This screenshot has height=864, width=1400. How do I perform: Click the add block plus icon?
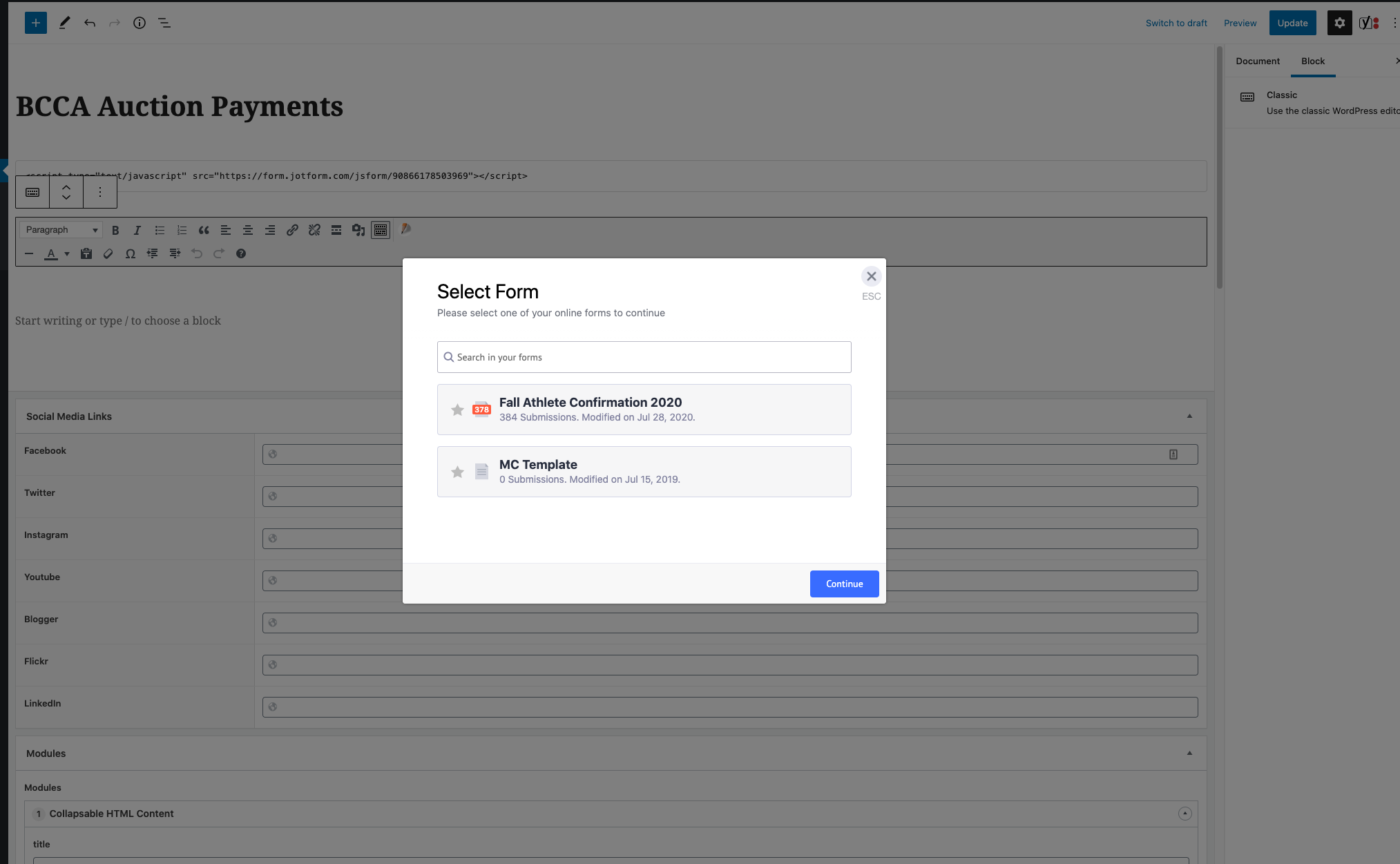coord(36,23)
